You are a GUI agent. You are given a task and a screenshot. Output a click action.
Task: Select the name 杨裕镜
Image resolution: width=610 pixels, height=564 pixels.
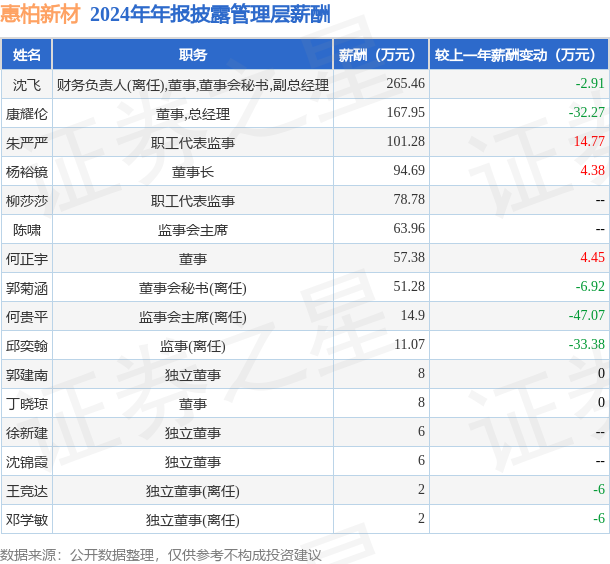pos(26,172)
